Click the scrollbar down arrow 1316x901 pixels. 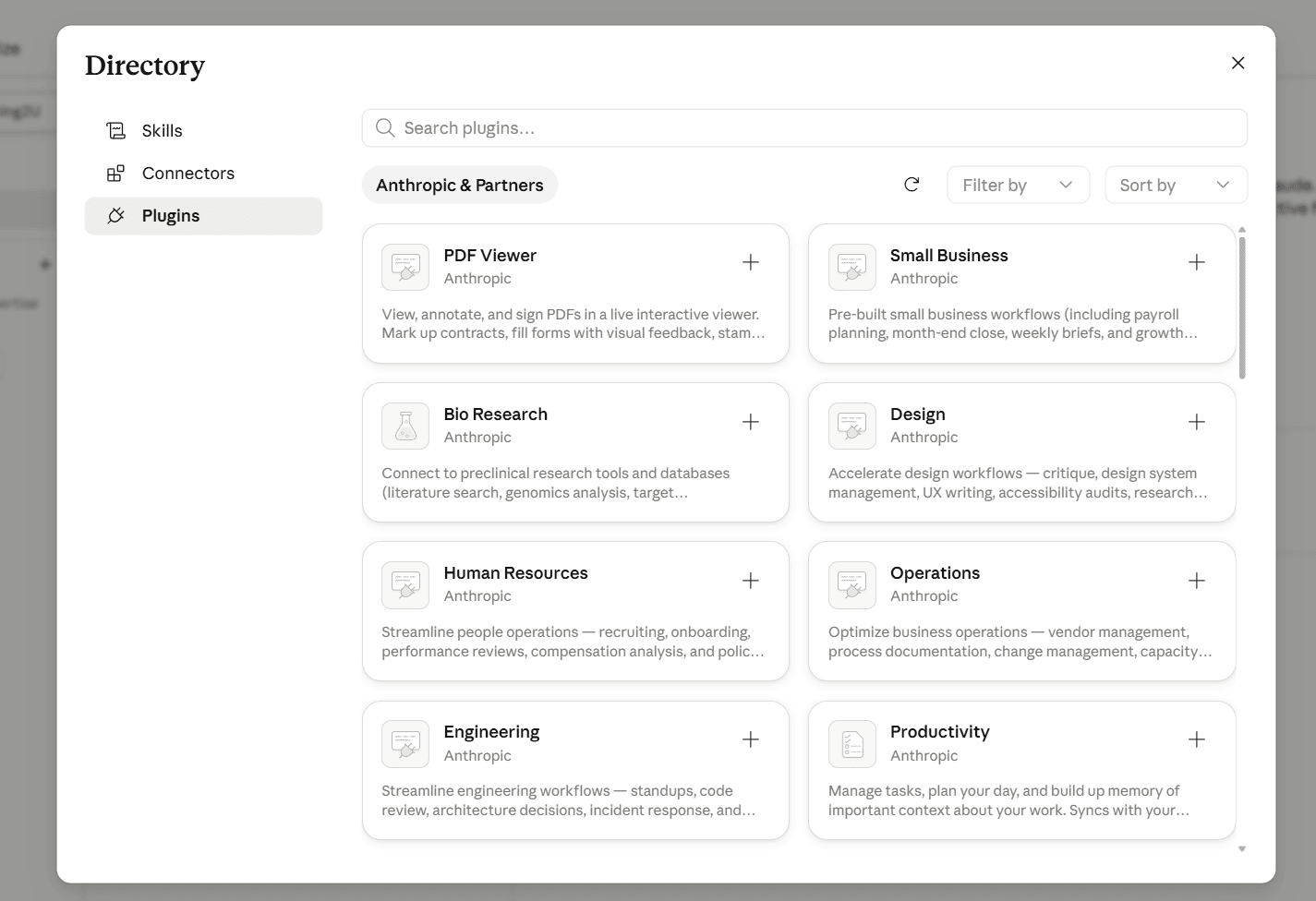pos(1242,849)
